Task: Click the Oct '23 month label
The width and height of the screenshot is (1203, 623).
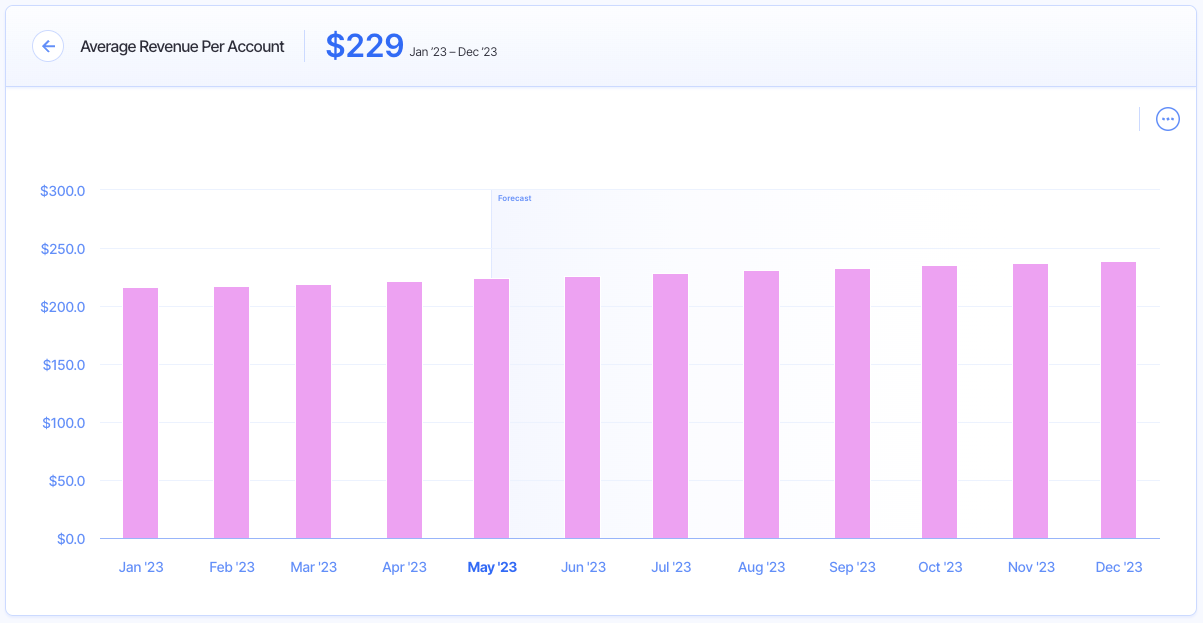Action: tap(939, 566)
